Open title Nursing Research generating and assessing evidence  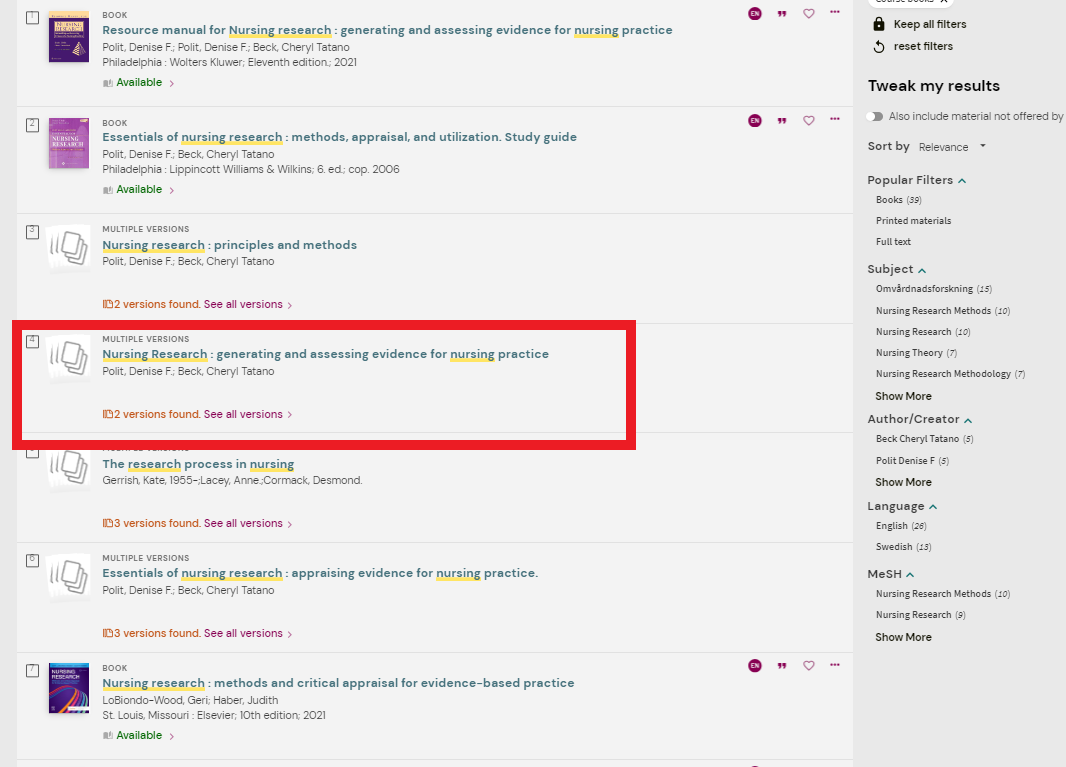point(325,354)
